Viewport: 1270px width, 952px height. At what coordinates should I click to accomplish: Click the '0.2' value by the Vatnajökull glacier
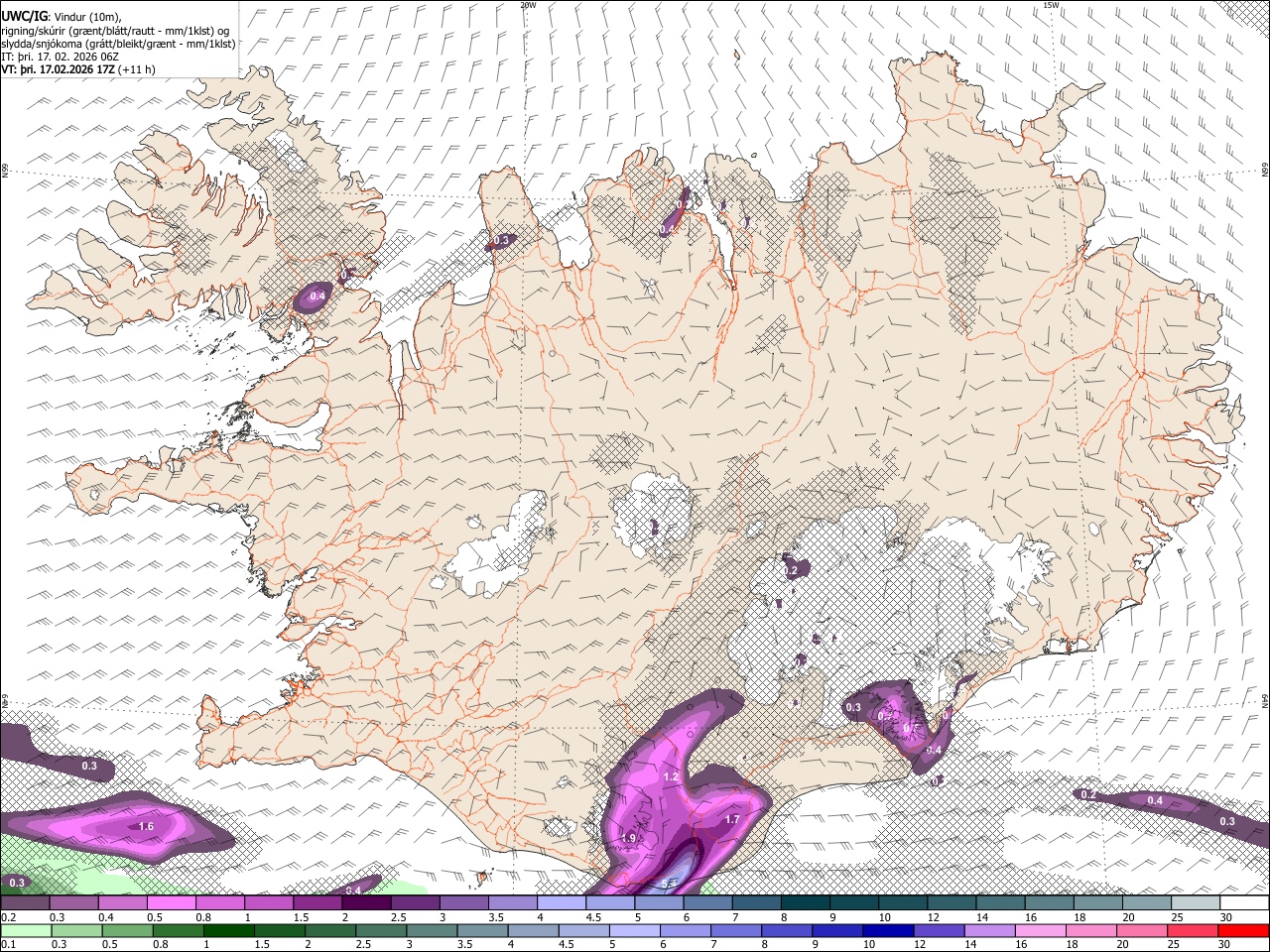tap(791, 570)
